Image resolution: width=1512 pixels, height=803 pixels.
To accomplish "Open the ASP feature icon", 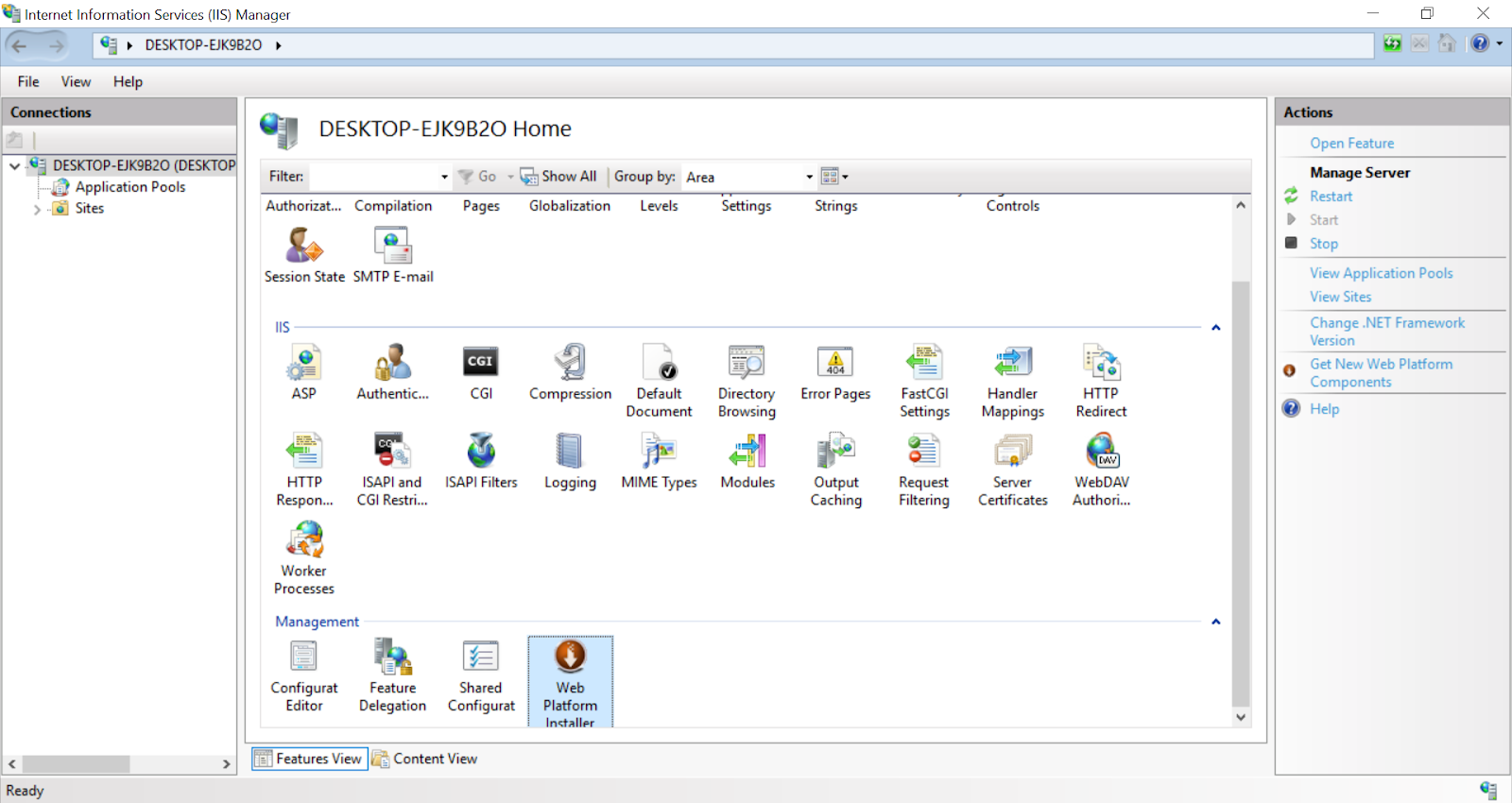I will click(x=303, y=372).
